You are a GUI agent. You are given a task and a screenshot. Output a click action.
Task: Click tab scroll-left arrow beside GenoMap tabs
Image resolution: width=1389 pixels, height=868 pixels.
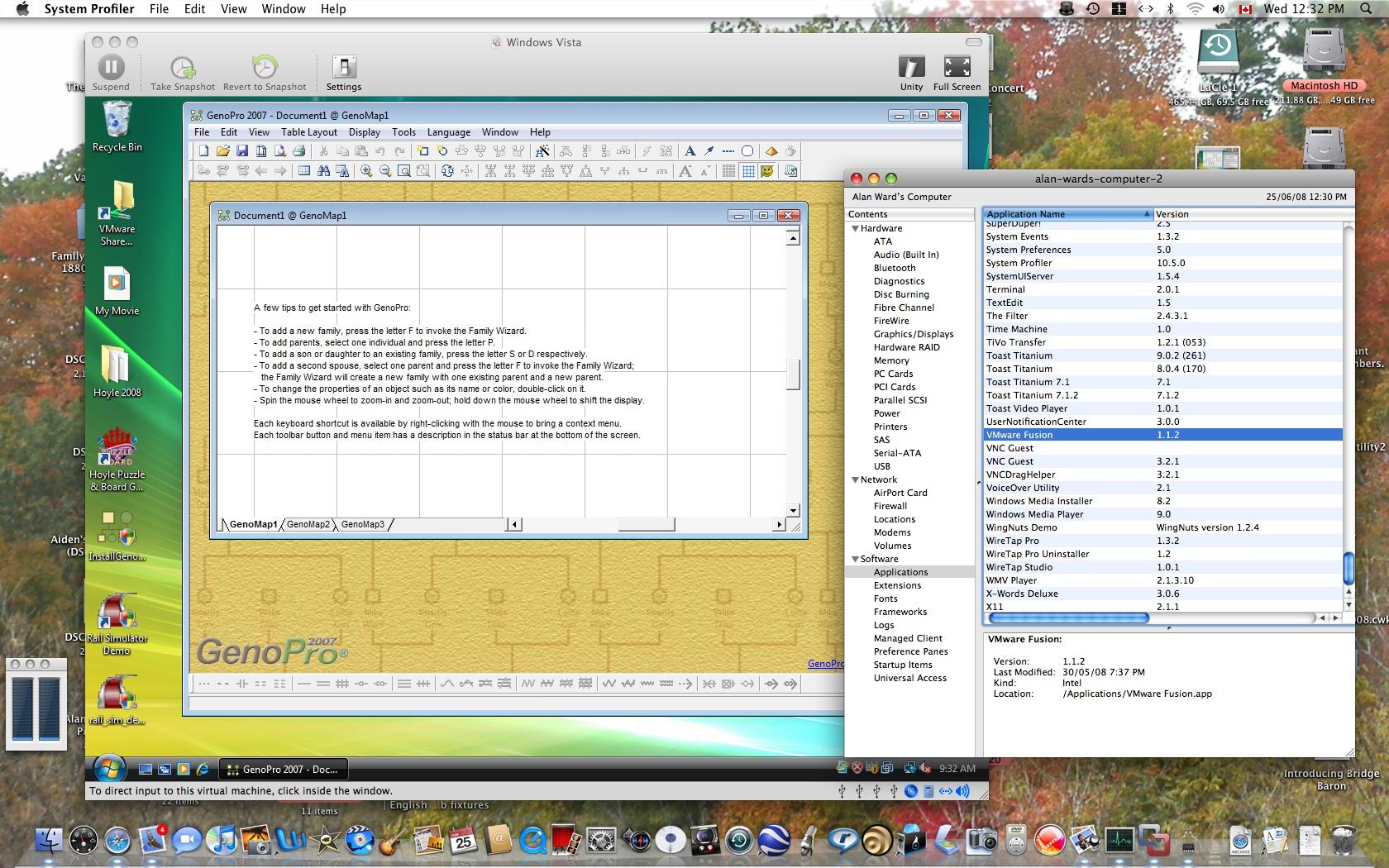[514, 524]
